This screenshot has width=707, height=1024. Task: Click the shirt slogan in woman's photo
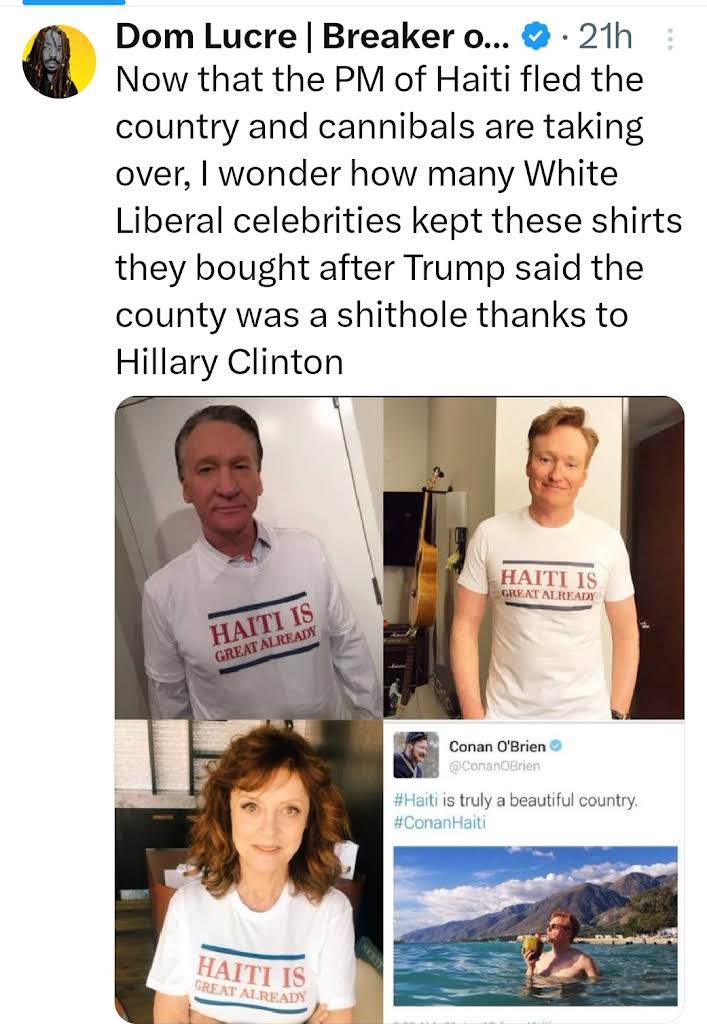pyautogui.click(x=251, y=978)
